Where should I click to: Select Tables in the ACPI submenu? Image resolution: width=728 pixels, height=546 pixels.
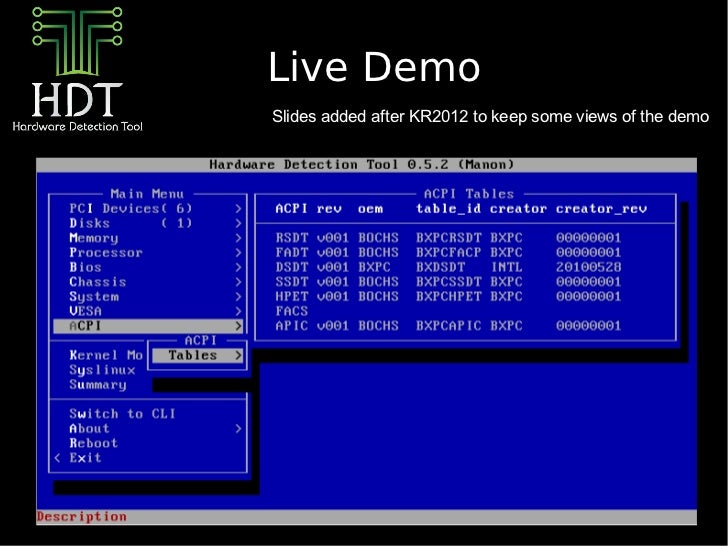click(x=197, y=356)
